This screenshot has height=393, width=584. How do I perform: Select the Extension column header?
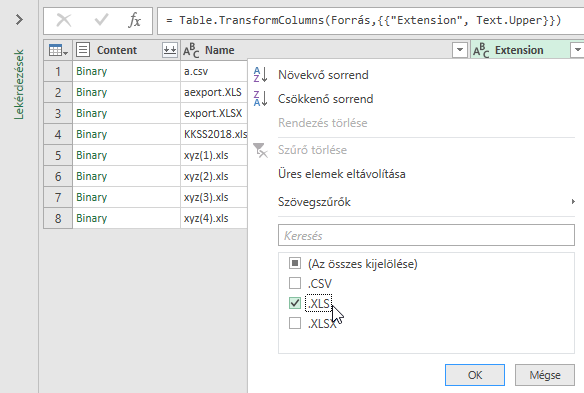[519, 50]
